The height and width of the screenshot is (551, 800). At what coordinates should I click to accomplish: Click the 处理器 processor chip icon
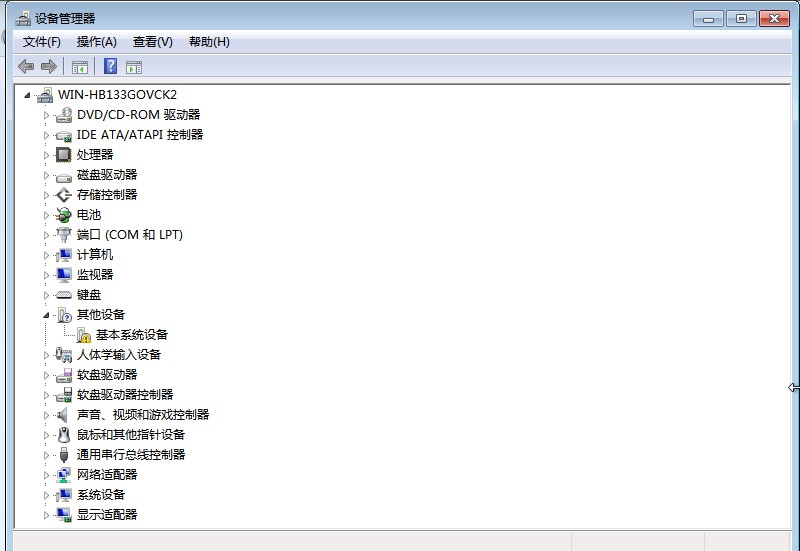click(x=64, y=155)
